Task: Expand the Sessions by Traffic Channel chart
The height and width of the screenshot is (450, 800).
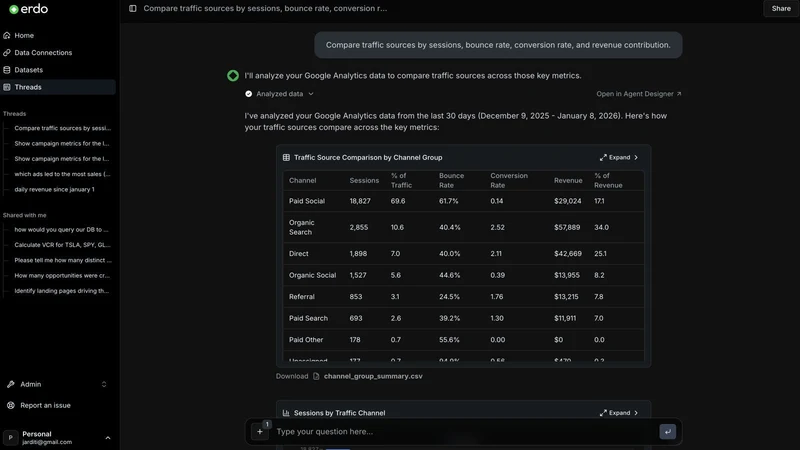Action: [619, 413]
